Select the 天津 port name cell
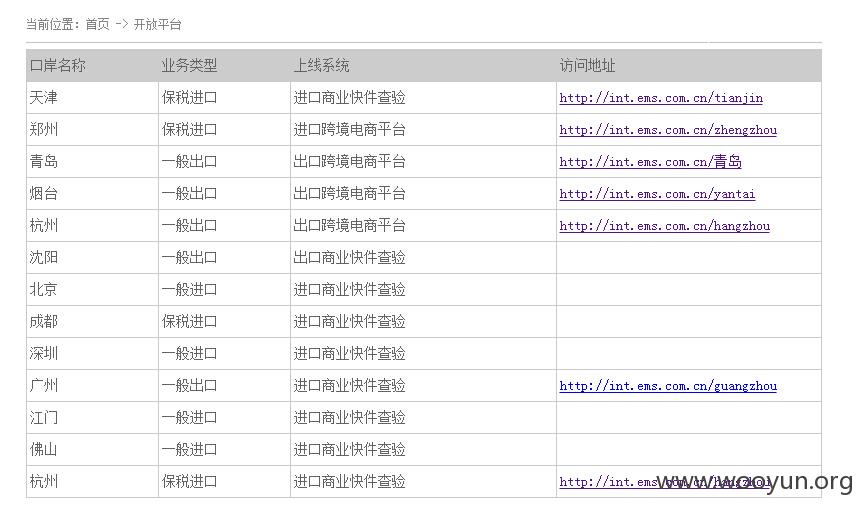 pyautogui.click(x=92, y=98)
